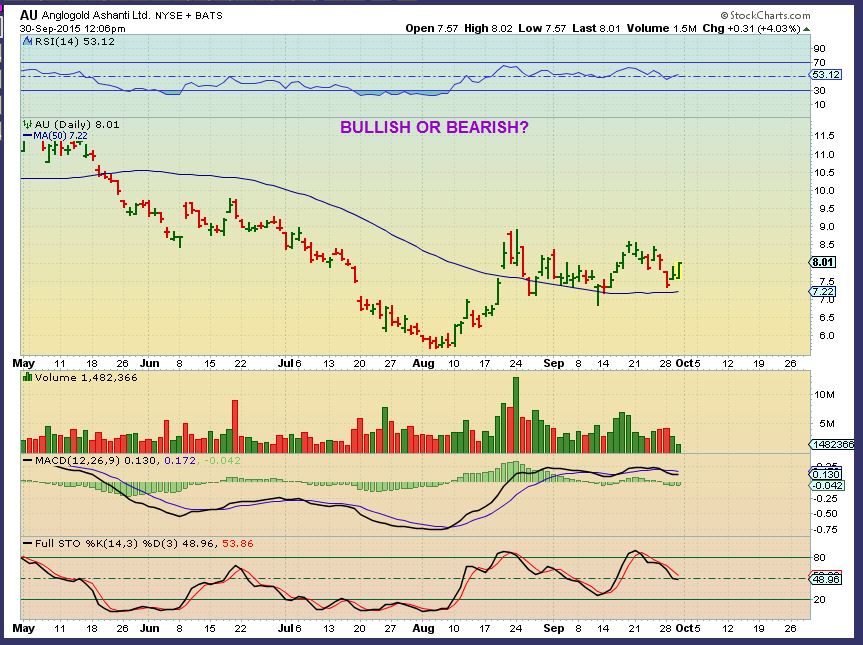This screenshot has width=863, height=645.
Task: Click the Low 7.57 value
Action: click(x=542, y=29)
